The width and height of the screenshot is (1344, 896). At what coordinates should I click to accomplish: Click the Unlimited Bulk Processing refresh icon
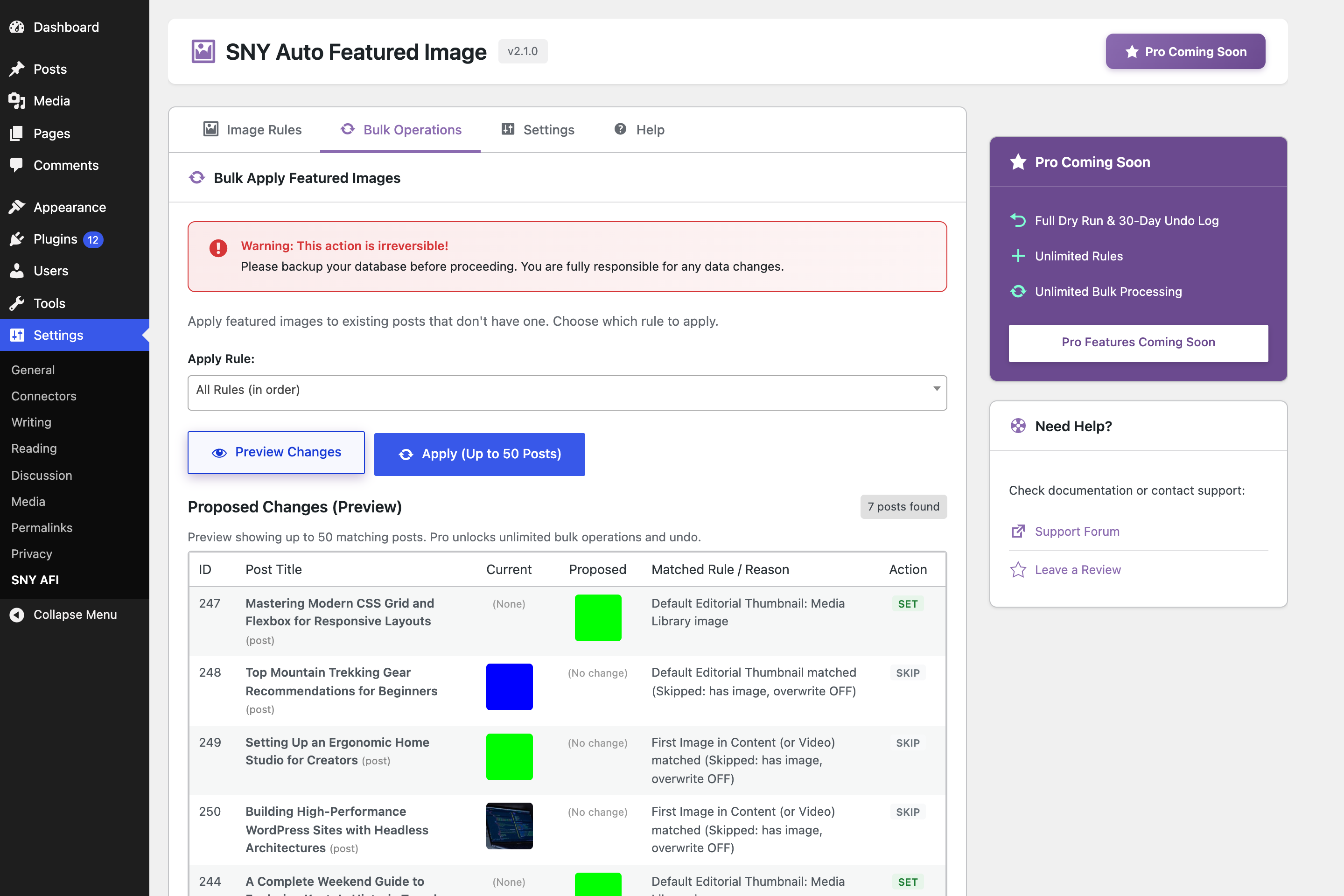click(x=1018, y=291)
